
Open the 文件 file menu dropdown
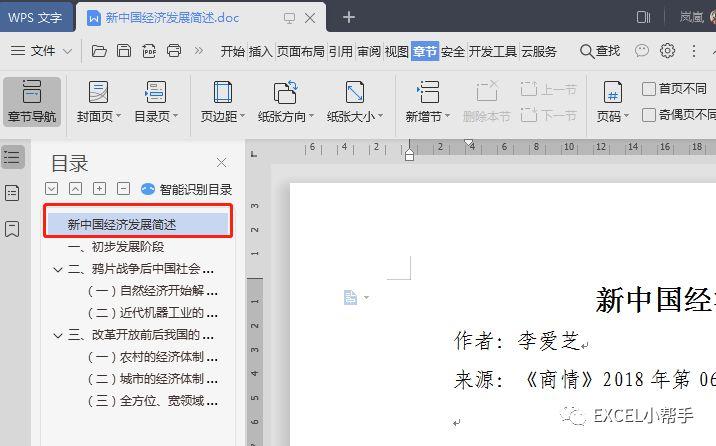coord(42,51)
